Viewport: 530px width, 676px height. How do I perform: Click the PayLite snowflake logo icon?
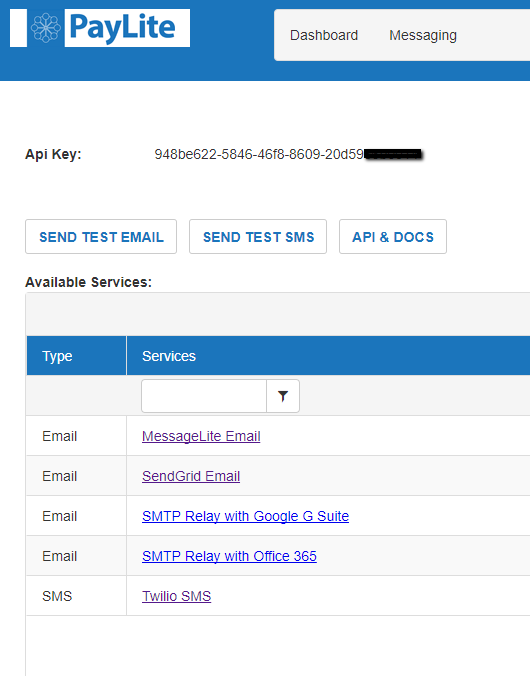click(46, 28)
